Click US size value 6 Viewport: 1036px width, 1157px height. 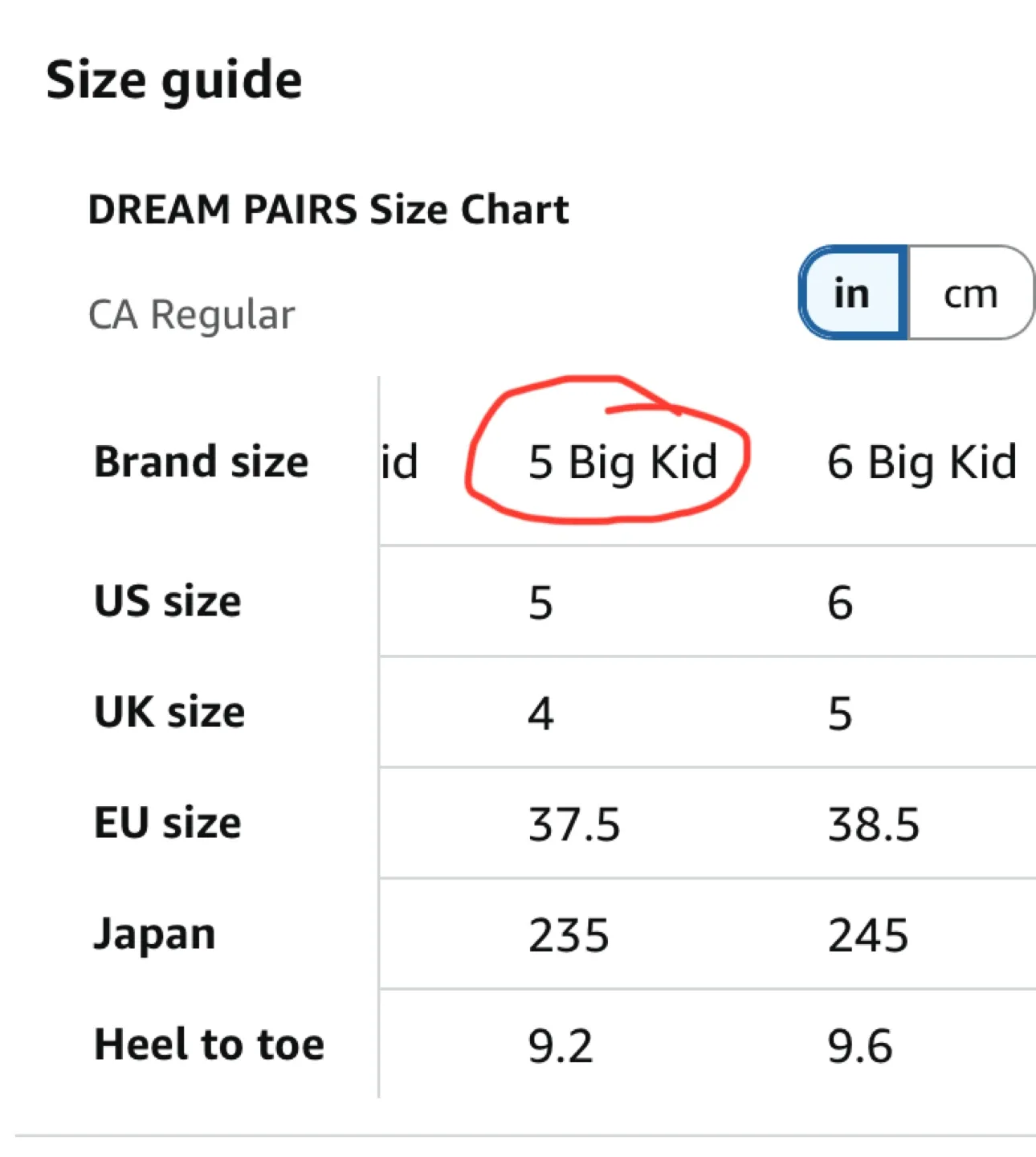tap(839, 601)
